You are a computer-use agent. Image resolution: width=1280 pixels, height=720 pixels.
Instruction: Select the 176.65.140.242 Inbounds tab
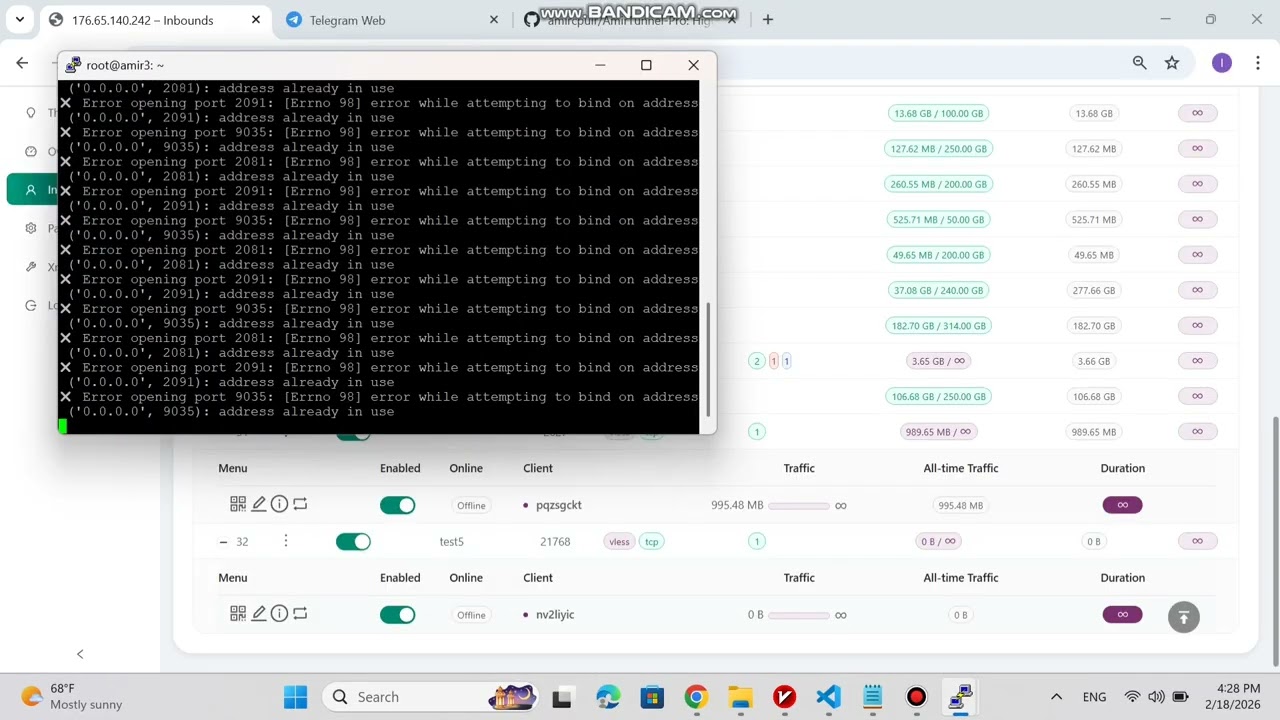point(155,20)
